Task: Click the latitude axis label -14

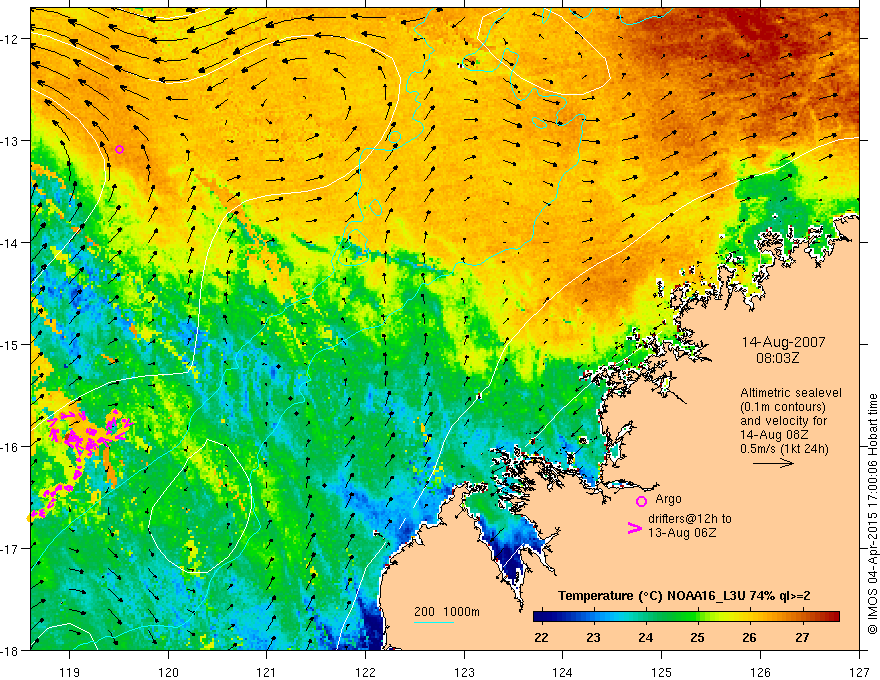Action: click(10, 243)
